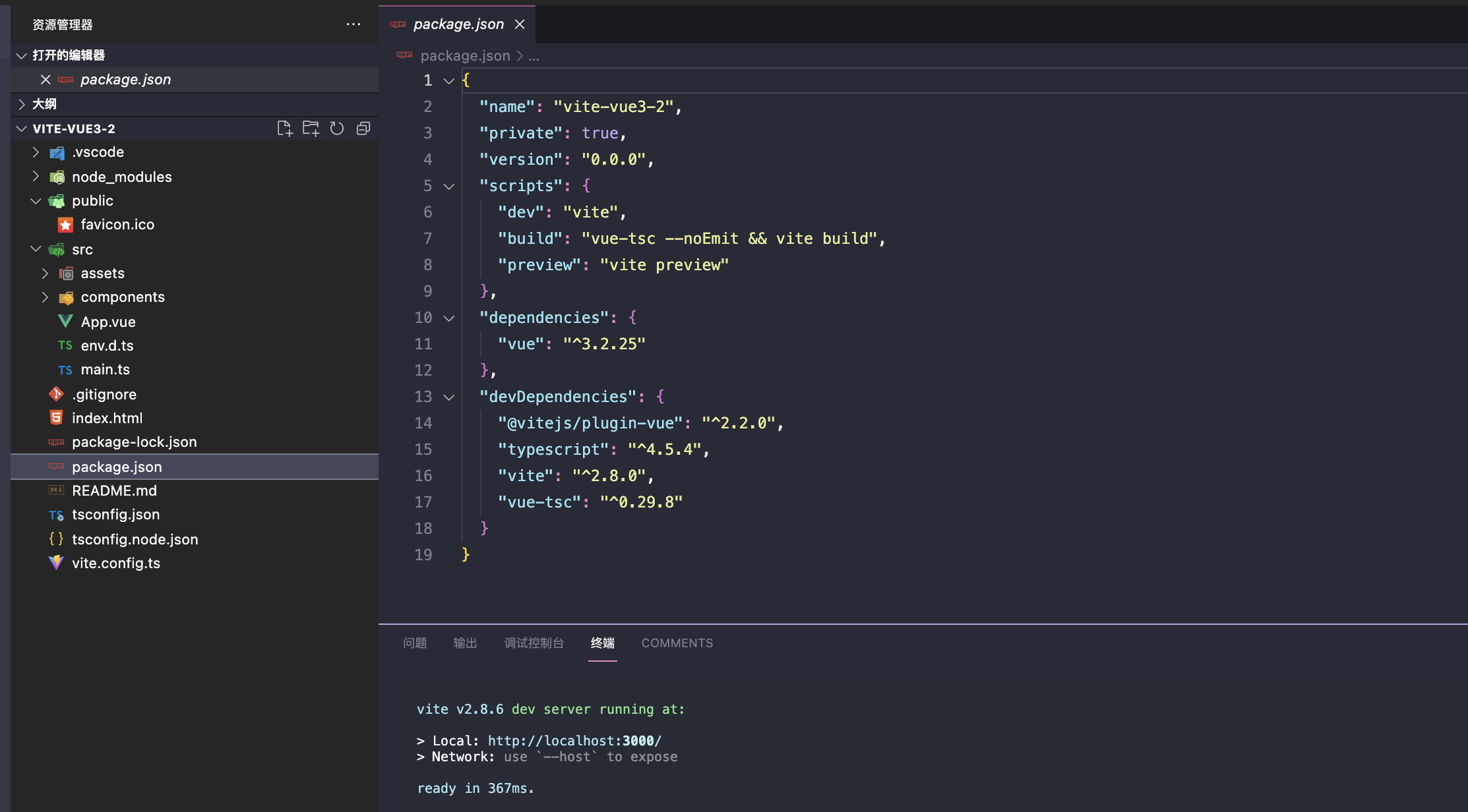The width and height of the screenshot is (1468, 812).
Task: Open the localhost:3000 link in terminal
Action: click(x=574, y=741)
